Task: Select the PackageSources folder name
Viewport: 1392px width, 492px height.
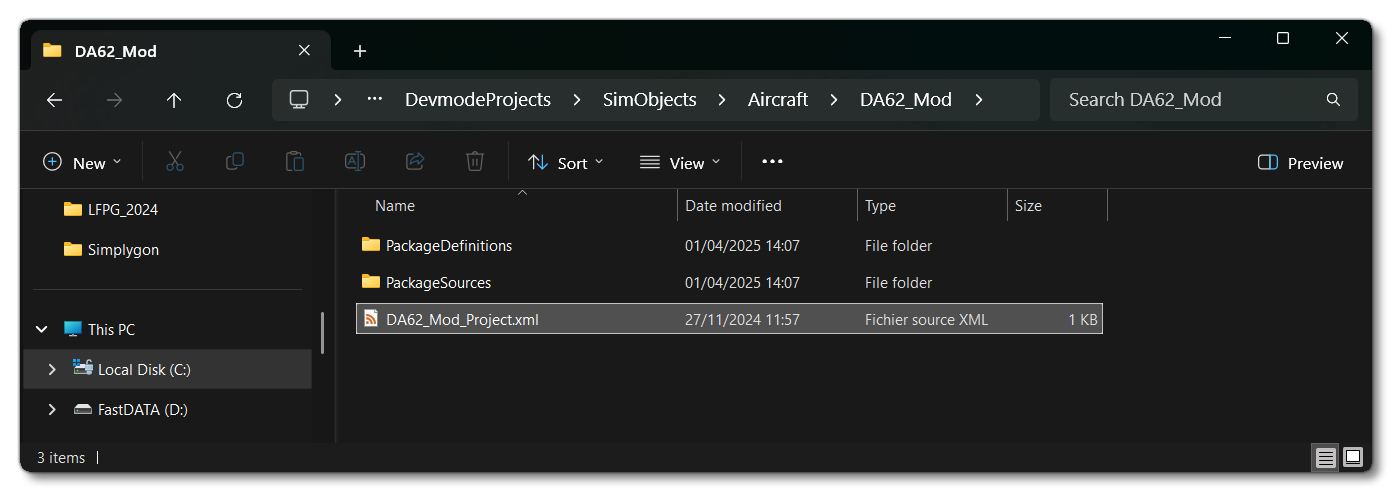Action: coord(438,282)
